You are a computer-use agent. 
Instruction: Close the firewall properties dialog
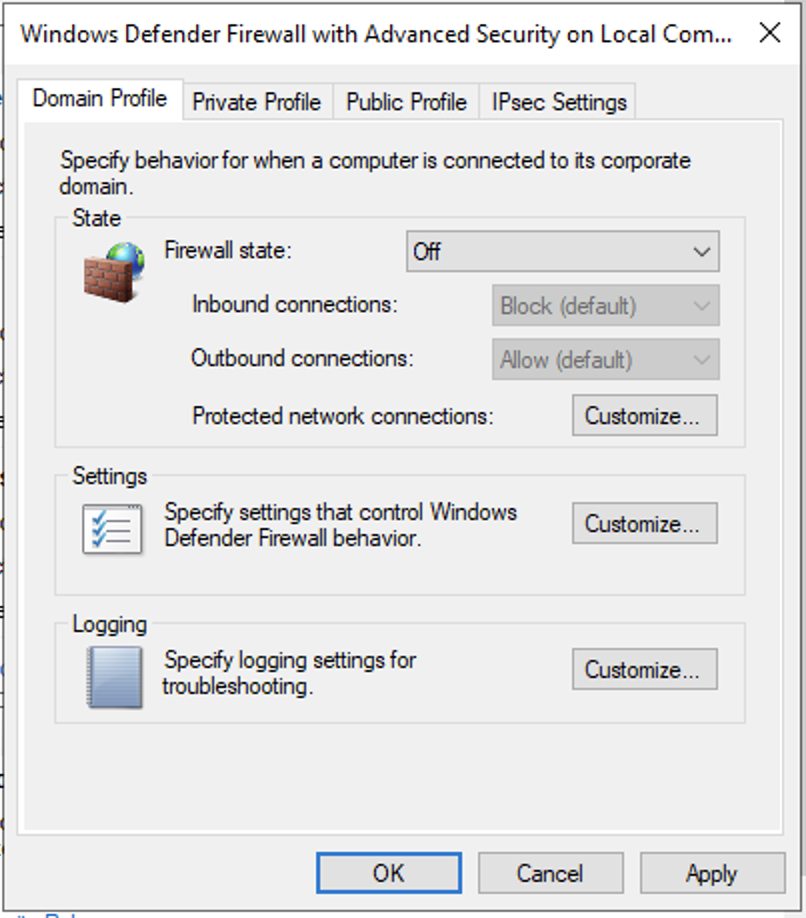[770, 33]
